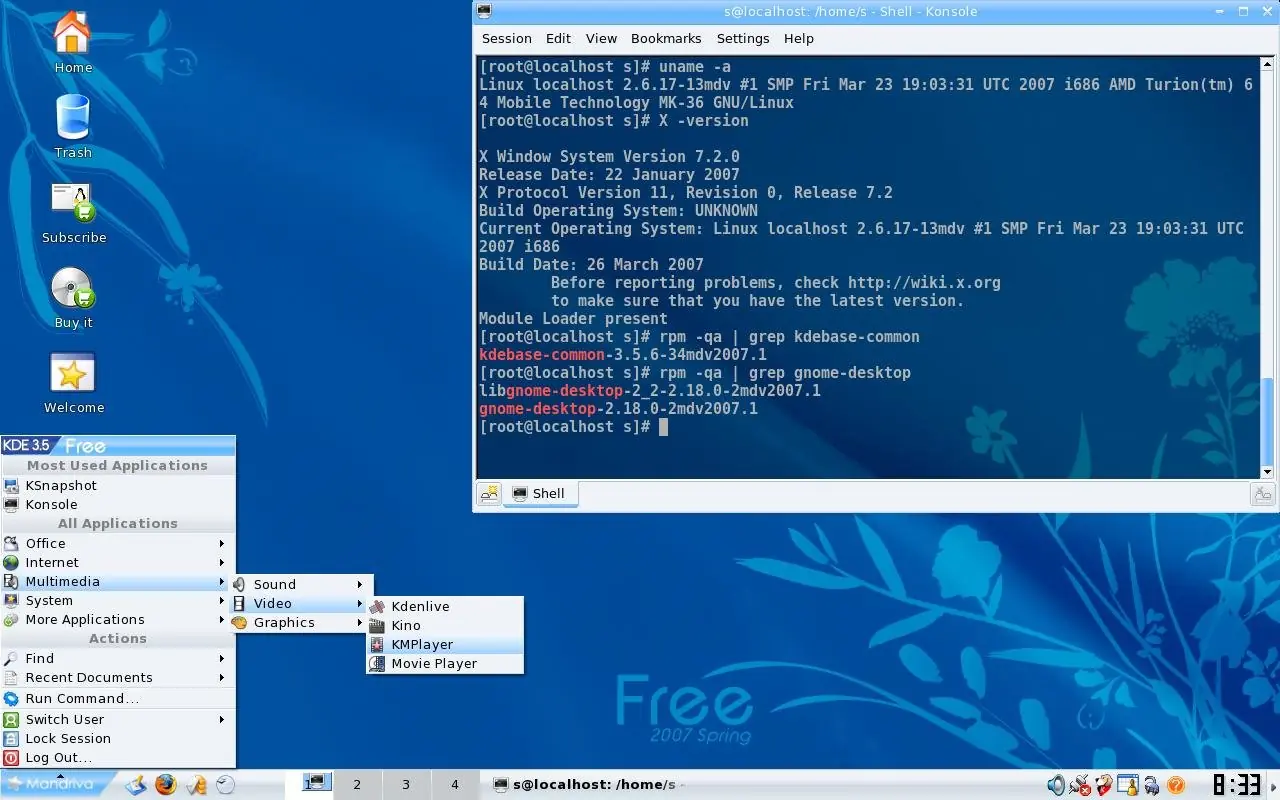Click the kdebase-common-3.5.6 output line in terminal
Viewport: 1280px width, 800px height.
pyautogui.click(x=623, y=354)
